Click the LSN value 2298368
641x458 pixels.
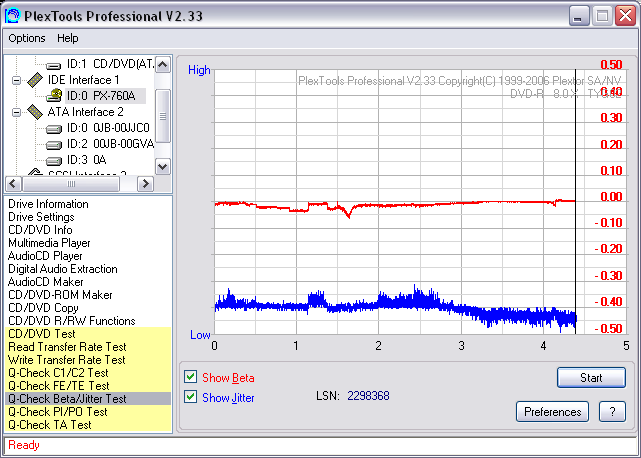point(368,396)
